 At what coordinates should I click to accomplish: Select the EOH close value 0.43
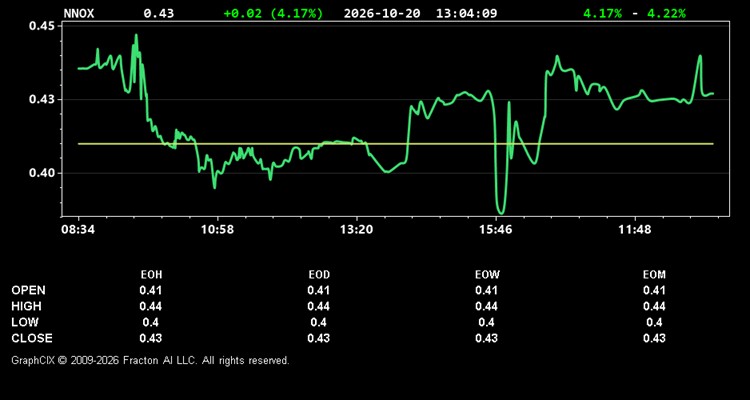pos(151,338)
